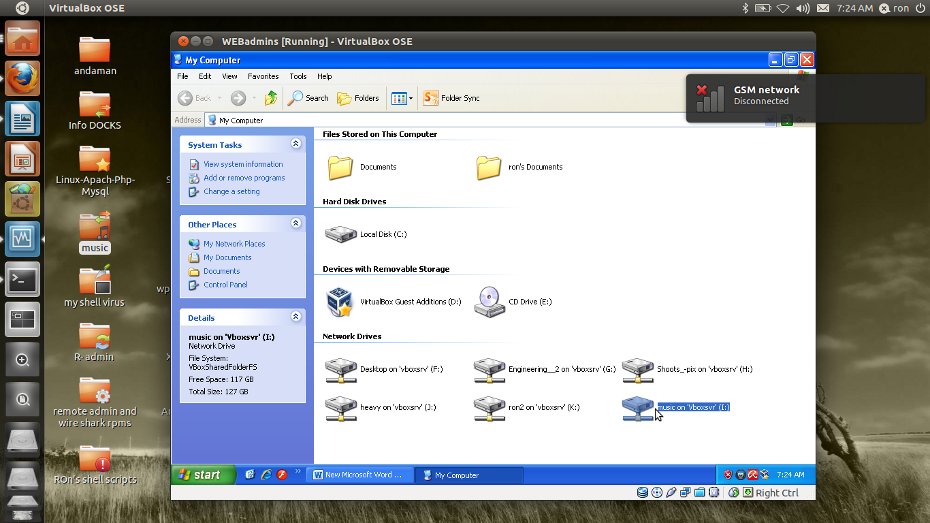Select VirtualBox Guest Additions (D:) icon
Image resolution: width=930 pixels, height=523 pixels.
pos(341,301)
